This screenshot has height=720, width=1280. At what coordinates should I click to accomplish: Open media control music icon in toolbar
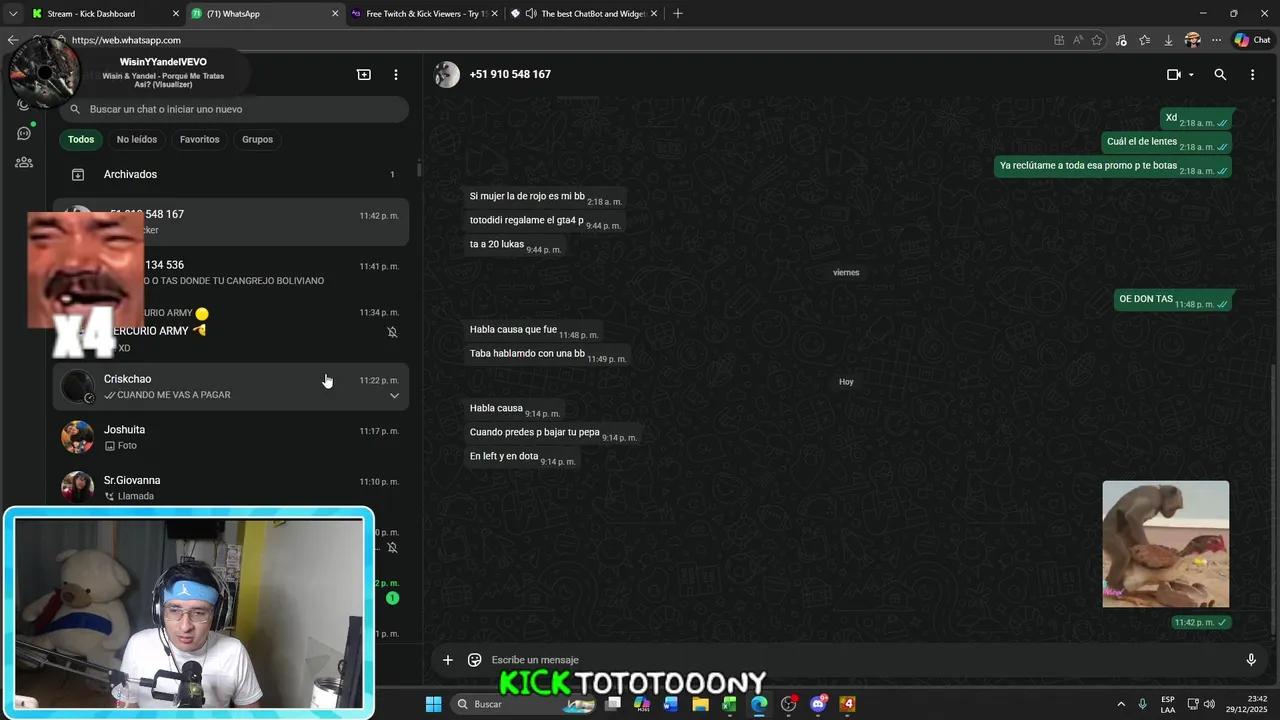(x=1121, y=40)
